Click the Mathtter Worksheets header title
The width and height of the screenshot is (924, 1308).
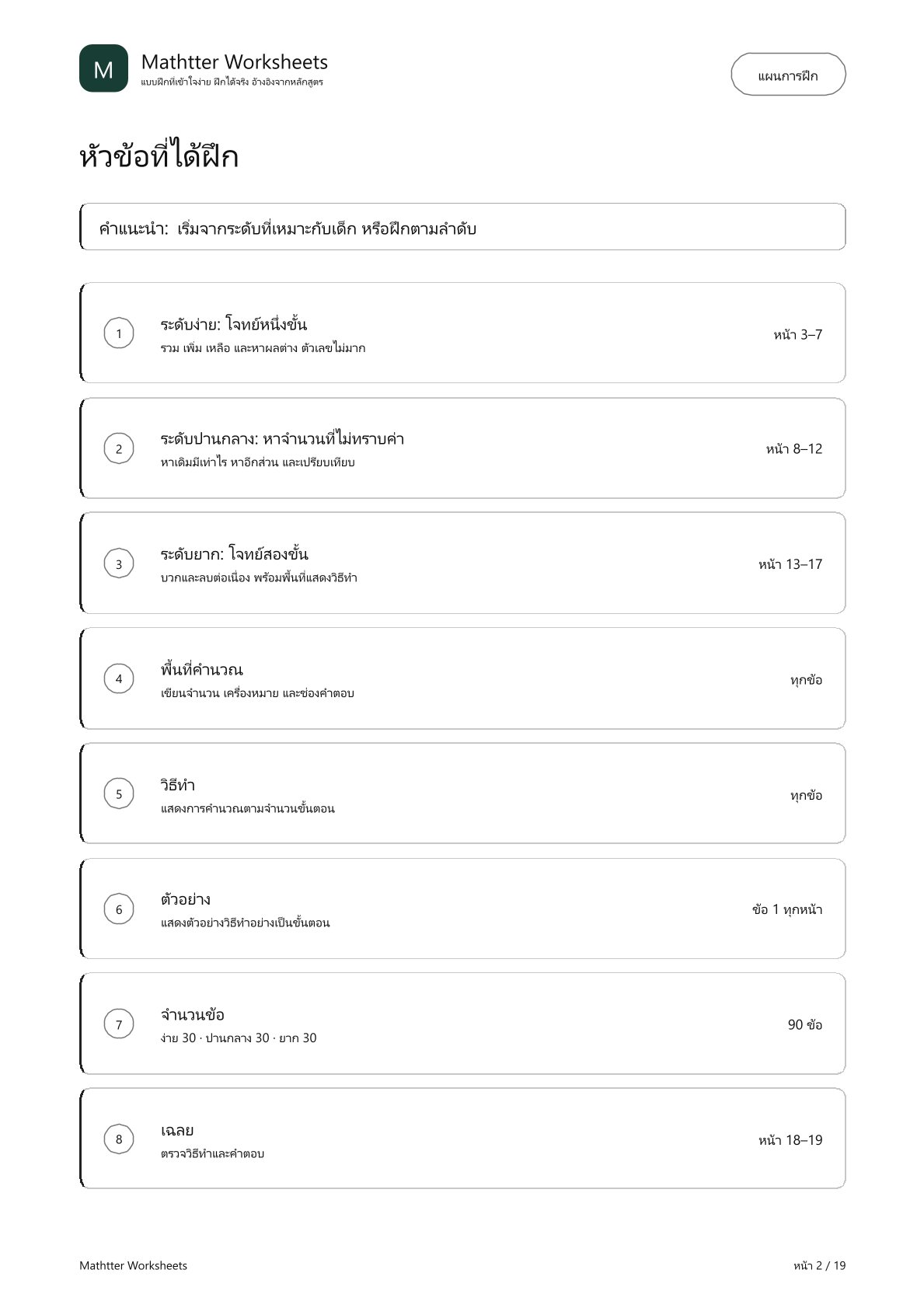click(235, 62)
